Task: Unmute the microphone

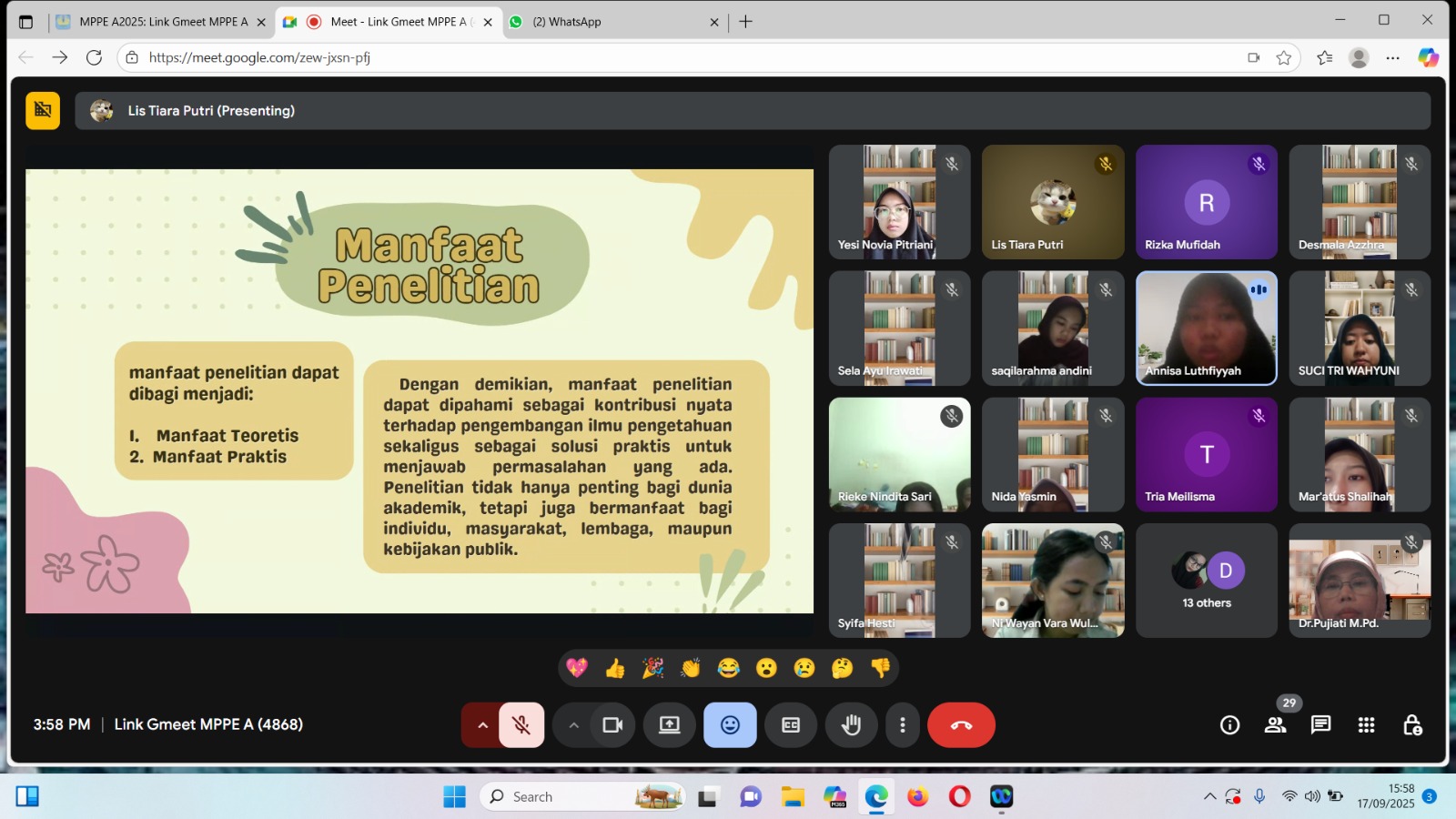Action: pos(521,725)
